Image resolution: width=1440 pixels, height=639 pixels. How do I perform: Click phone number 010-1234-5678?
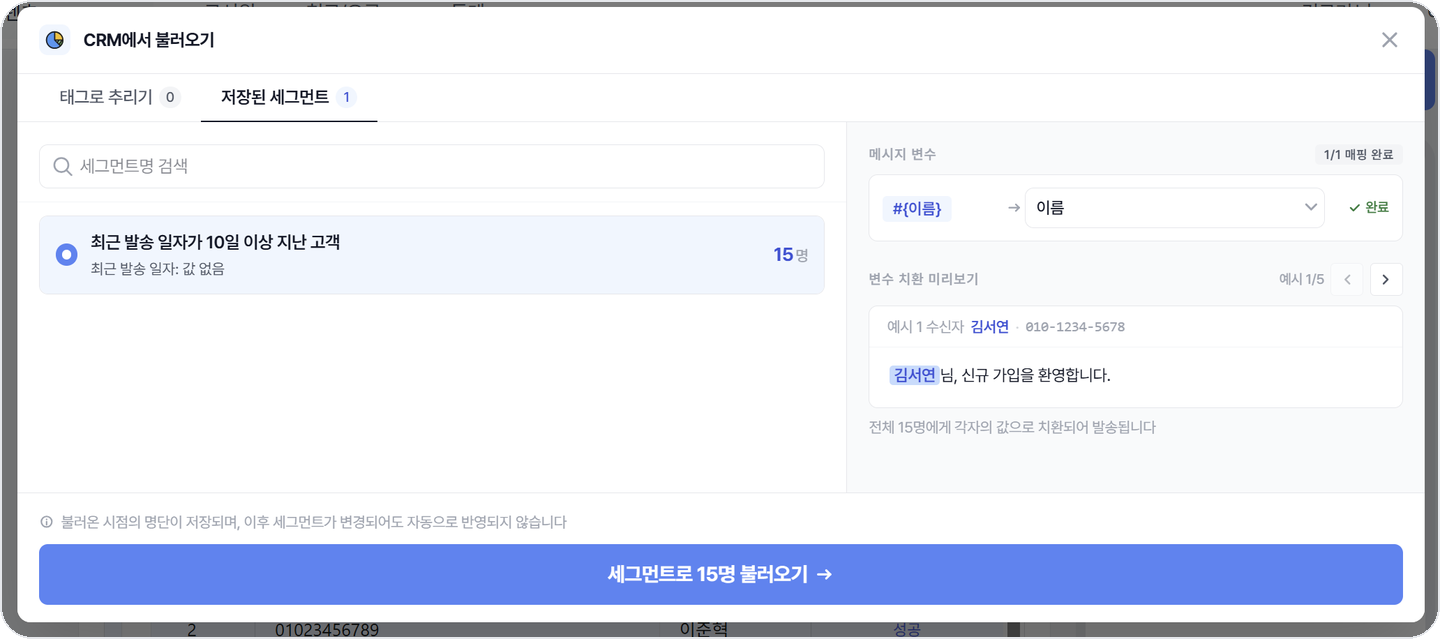(x=1075, y=327)
